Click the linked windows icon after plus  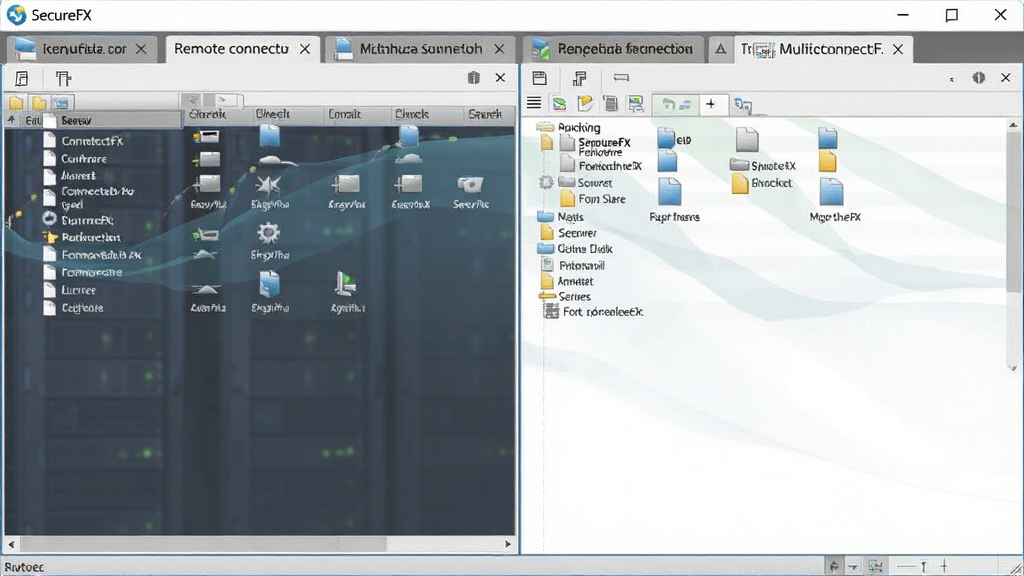pos(743,104)
